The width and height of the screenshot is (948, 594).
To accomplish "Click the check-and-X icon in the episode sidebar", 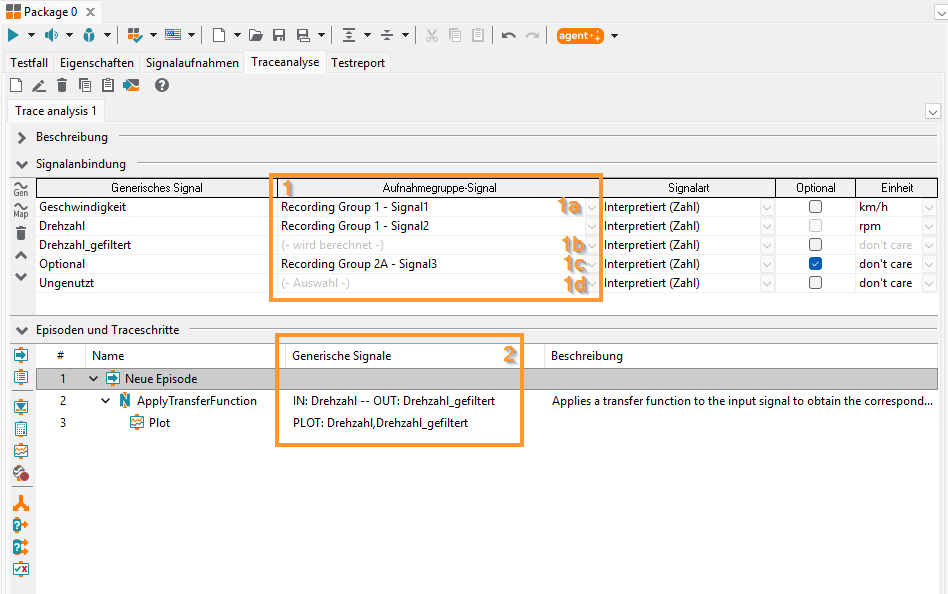I will (21, 569).
